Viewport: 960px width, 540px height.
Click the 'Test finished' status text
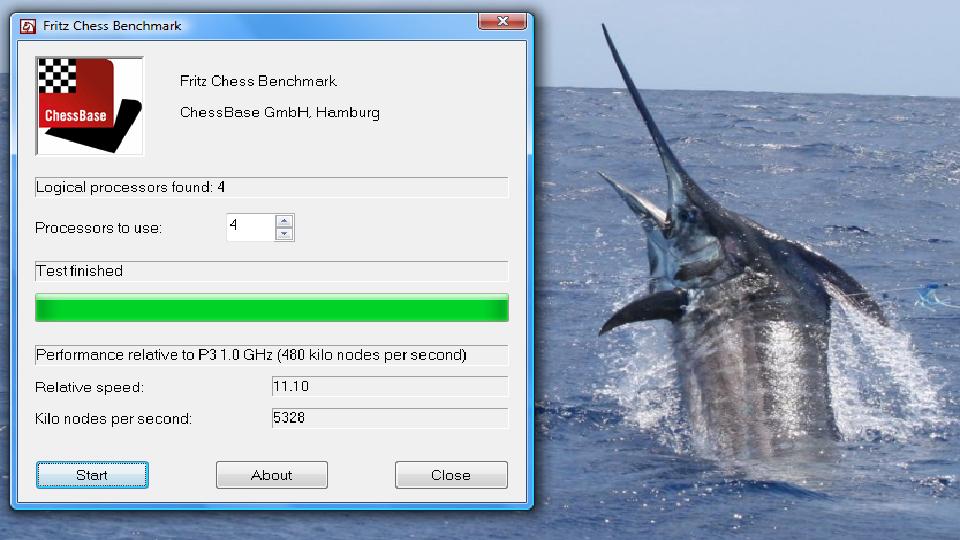coord(80,271)
